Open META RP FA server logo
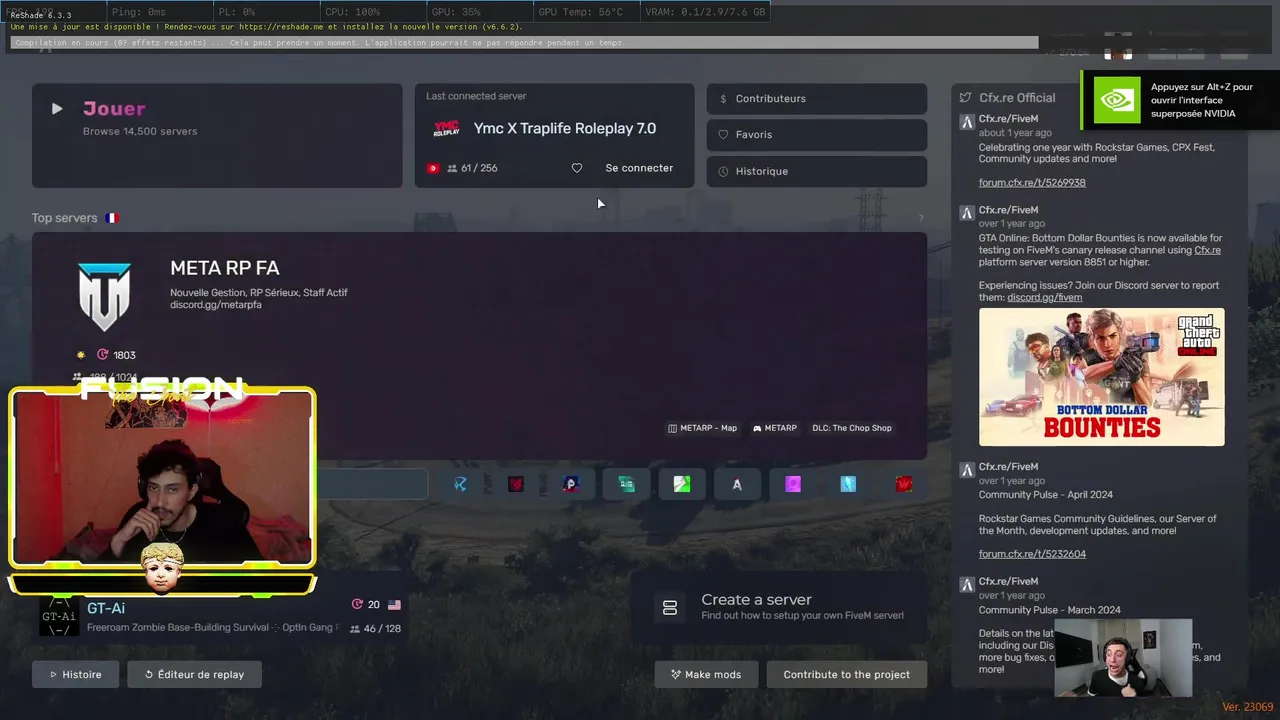 click(105, 297)
